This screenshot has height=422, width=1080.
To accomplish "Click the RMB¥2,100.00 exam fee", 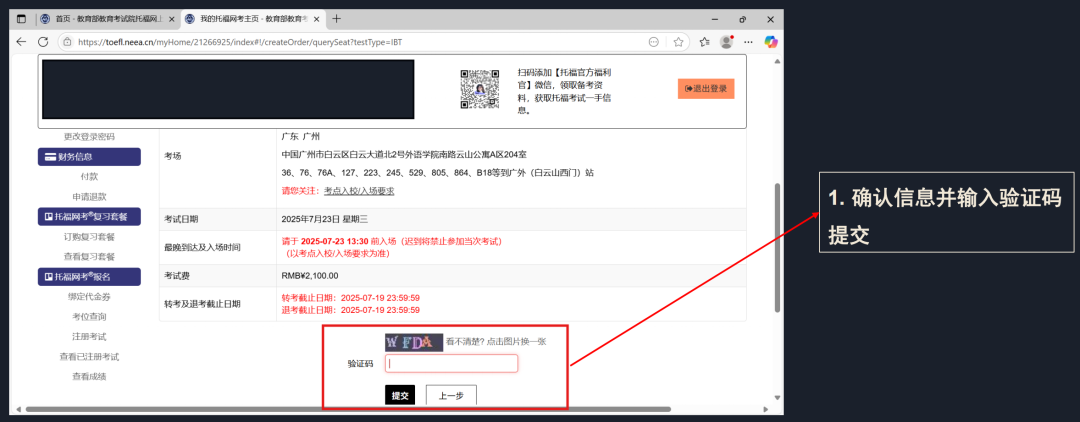I will [310, 275].
